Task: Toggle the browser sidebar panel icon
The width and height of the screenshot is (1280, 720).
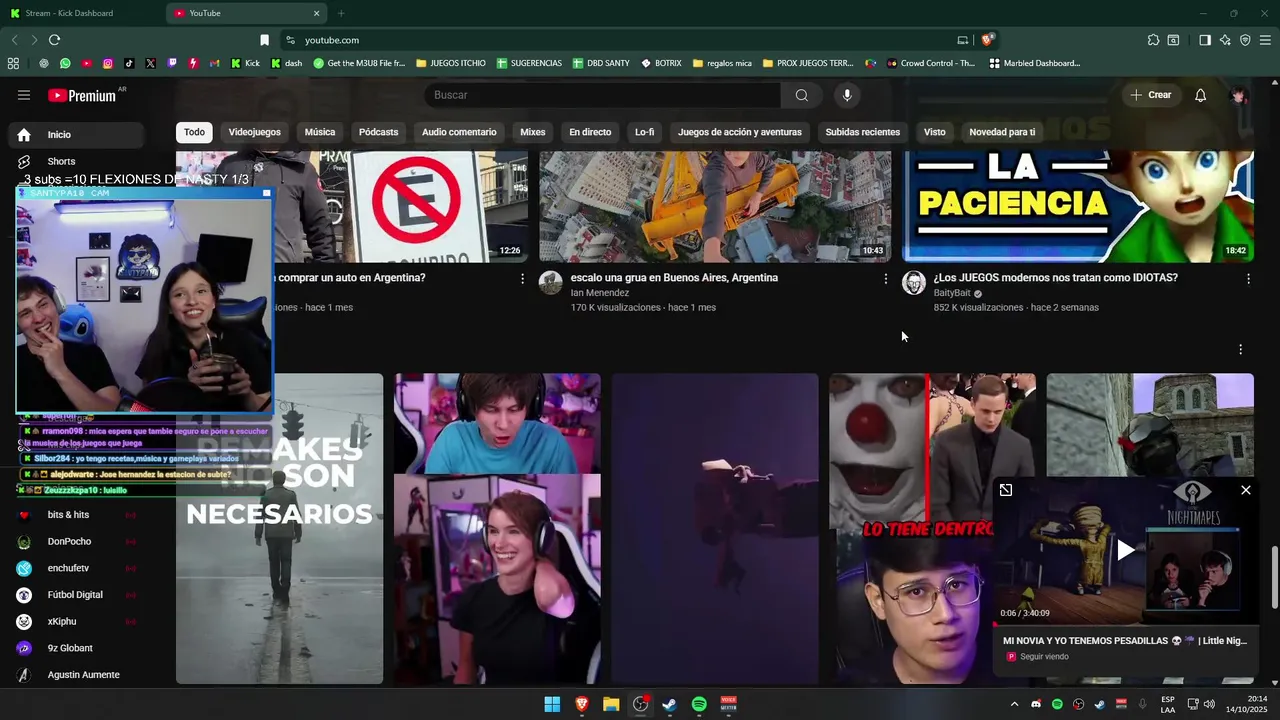Action: pos(1205,40)
